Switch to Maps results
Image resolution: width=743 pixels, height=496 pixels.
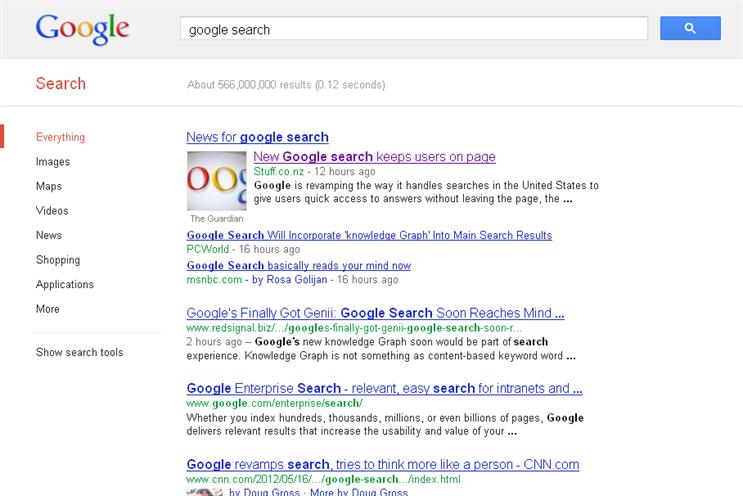coord(49,186)
